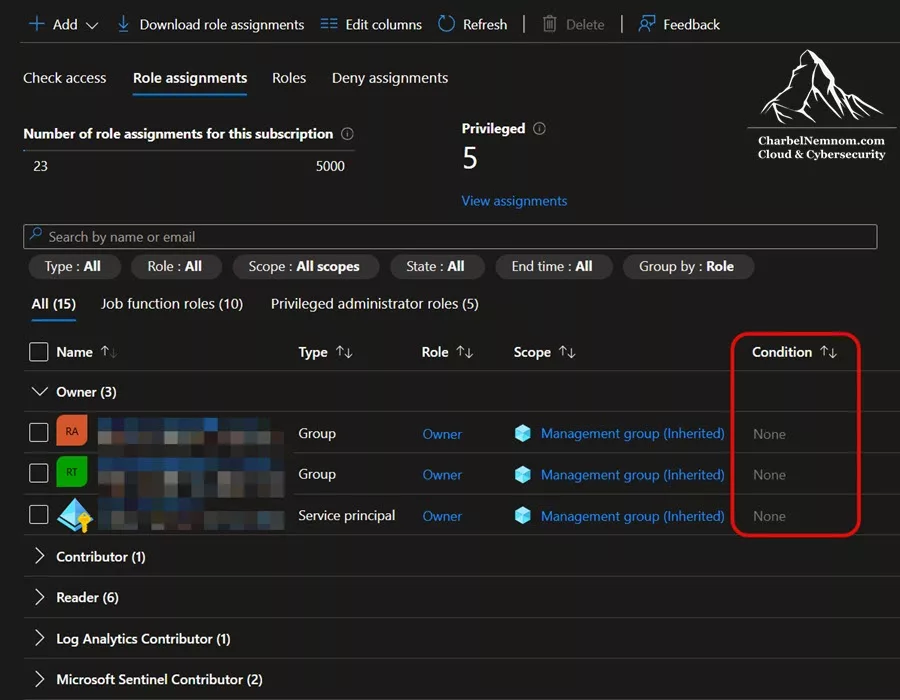Click the Delete label

pyautogui.click(x=585, y=25)
